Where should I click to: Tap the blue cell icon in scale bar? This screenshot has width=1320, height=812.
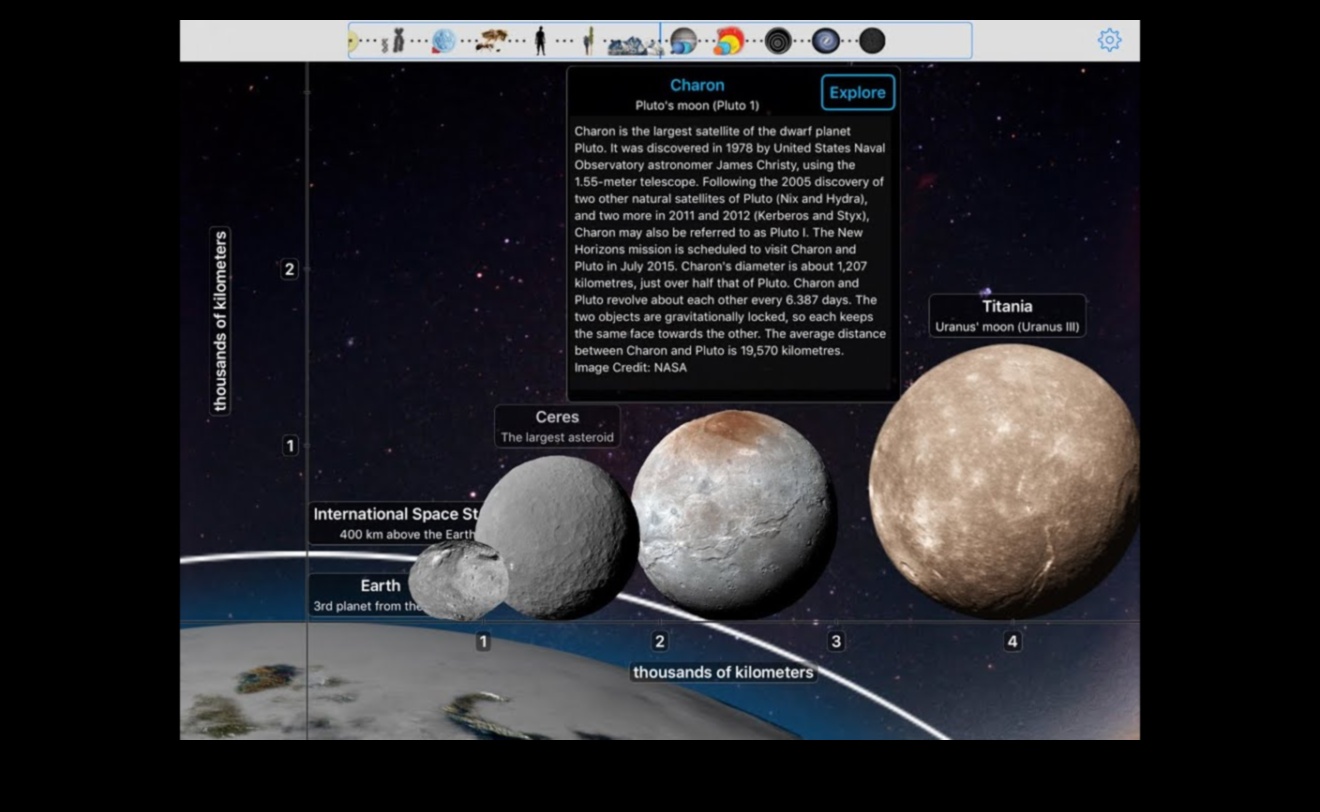coord(444,41)
